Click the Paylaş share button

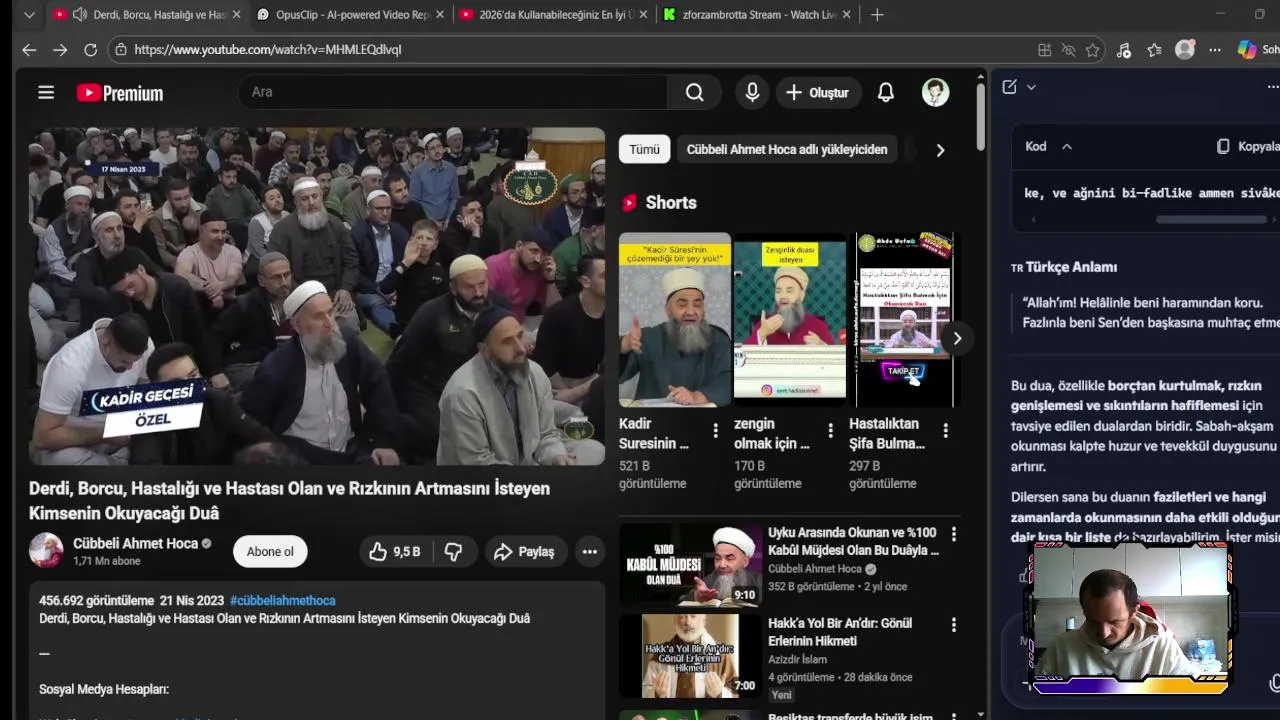[524, 552]
